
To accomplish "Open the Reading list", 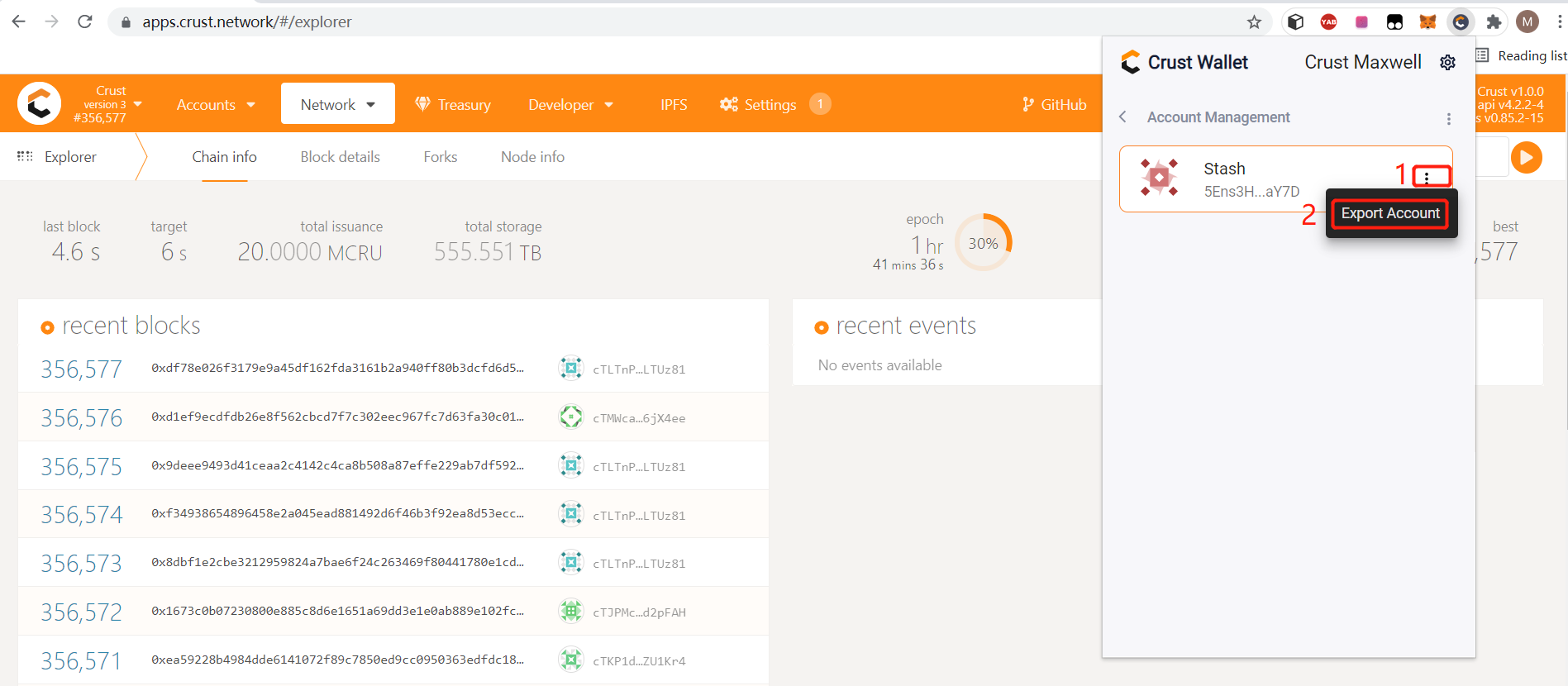I will (1522, 55).
